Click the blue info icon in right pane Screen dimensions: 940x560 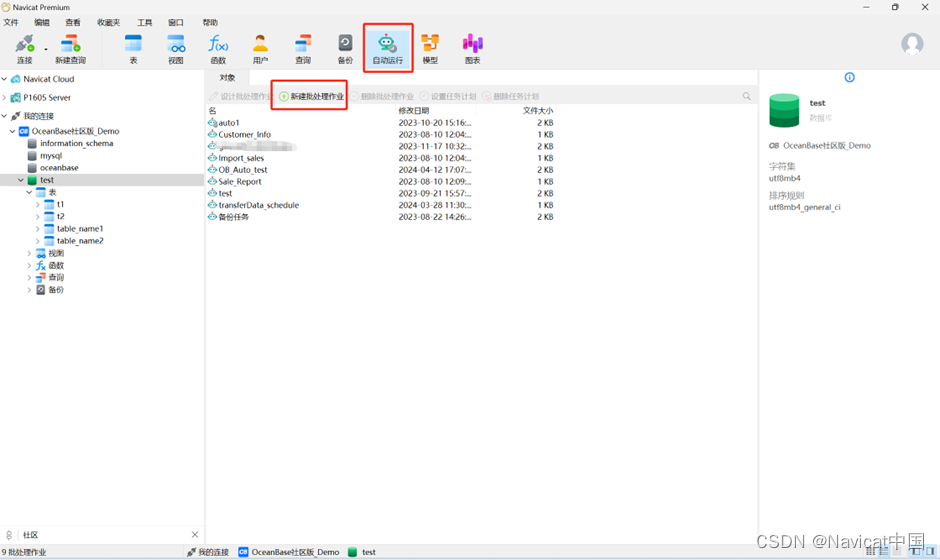[x=849, y=77]
